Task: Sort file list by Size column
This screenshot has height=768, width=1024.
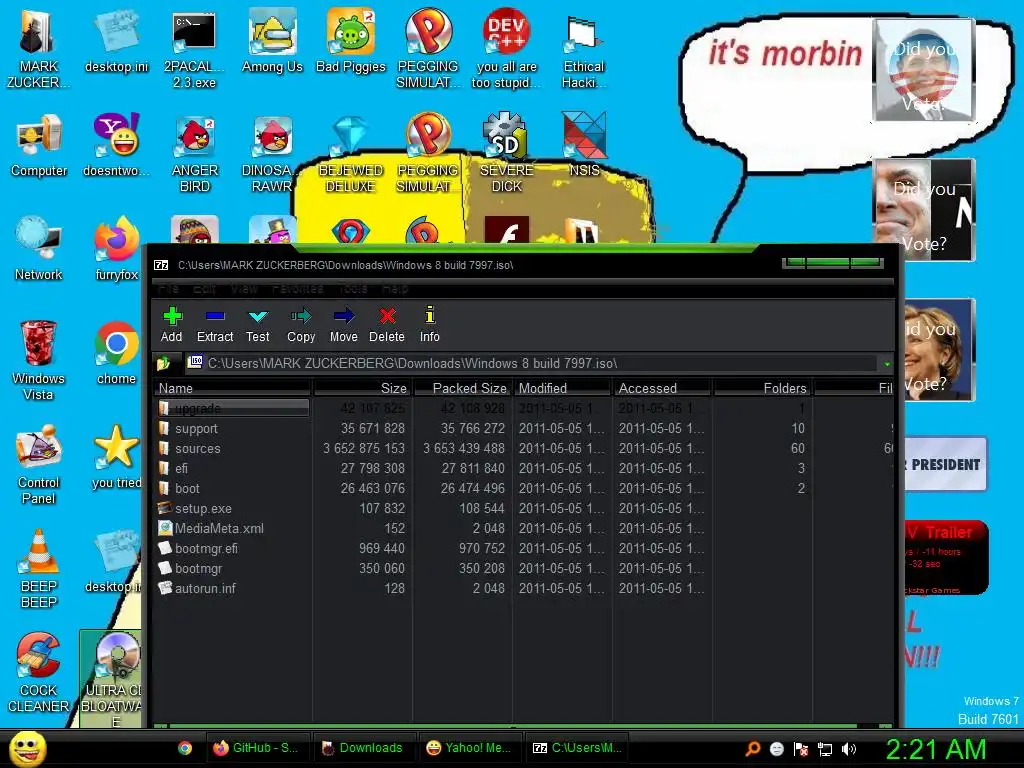Action: (x=362, y=388)
